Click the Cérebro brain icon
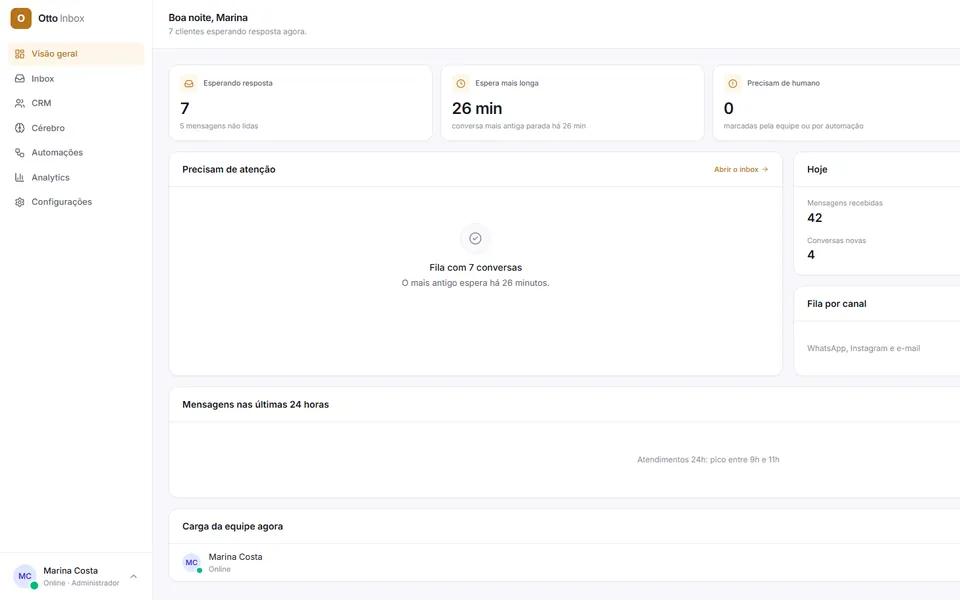 [20, 128]
